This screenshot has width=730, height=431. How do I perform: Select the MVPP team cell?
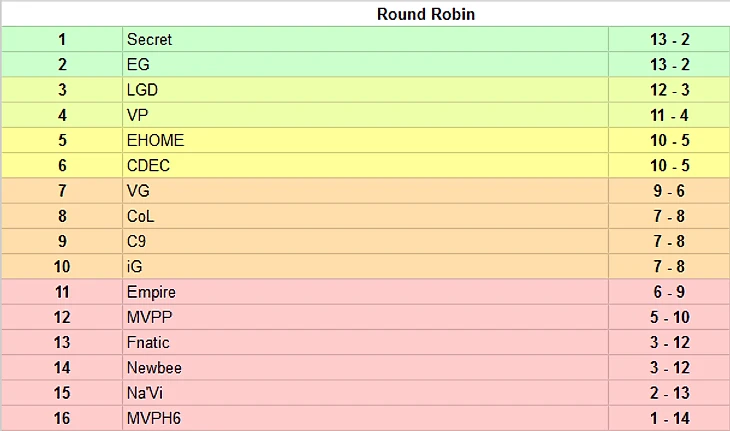tap(147, 318)
